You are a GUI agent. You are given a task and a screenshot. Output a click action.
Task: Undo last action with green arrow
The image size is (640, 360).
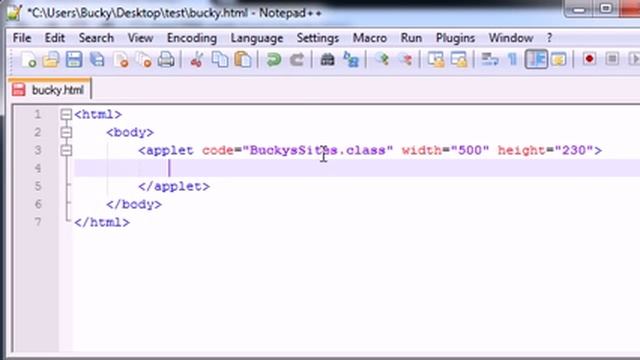pos(273,60)
